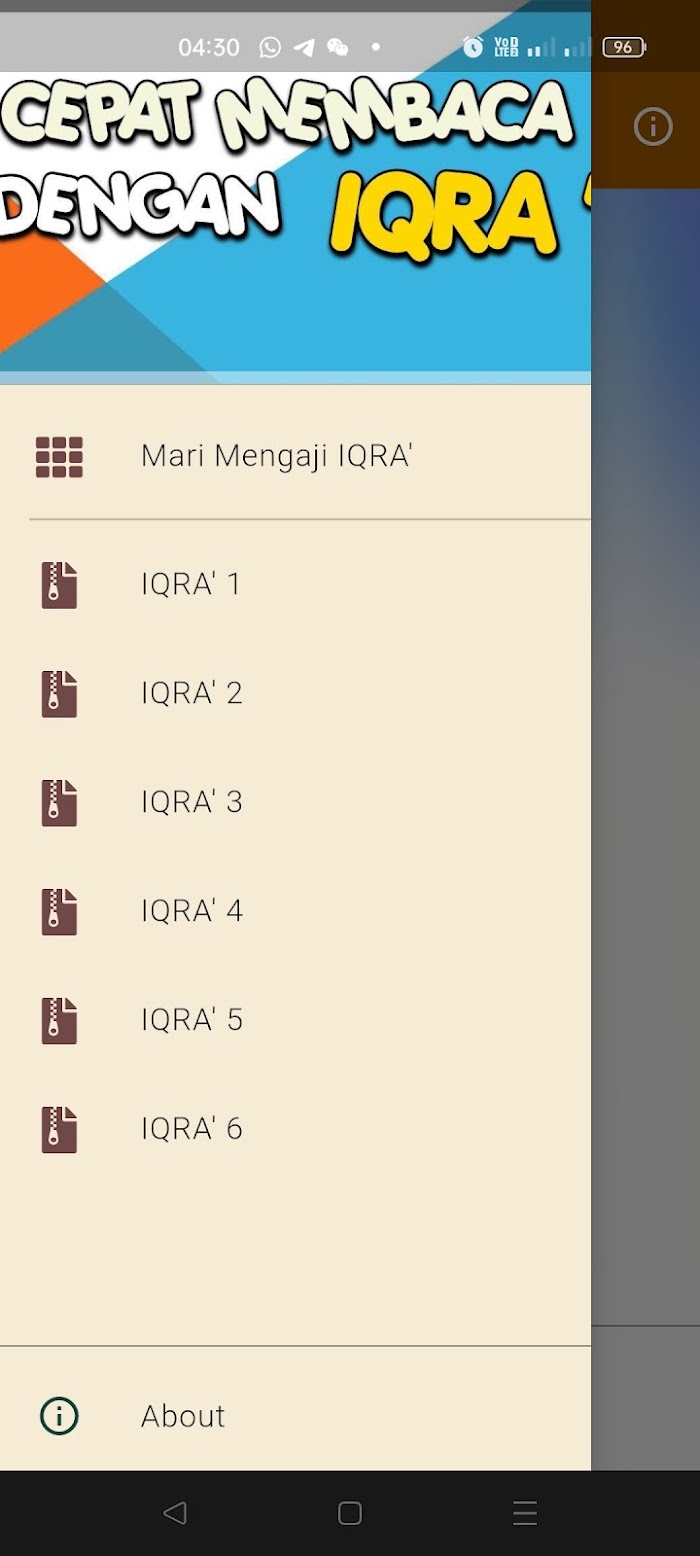Tap the Android home navigation button

point(350,1513)
